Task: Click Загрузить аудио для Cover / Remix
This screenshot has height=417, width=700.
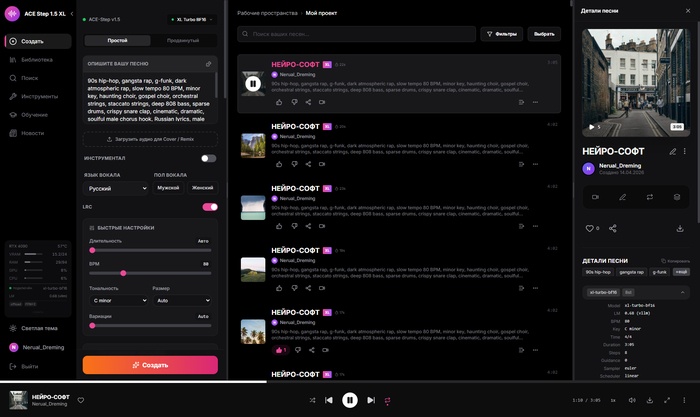Action: pos(150,139)
